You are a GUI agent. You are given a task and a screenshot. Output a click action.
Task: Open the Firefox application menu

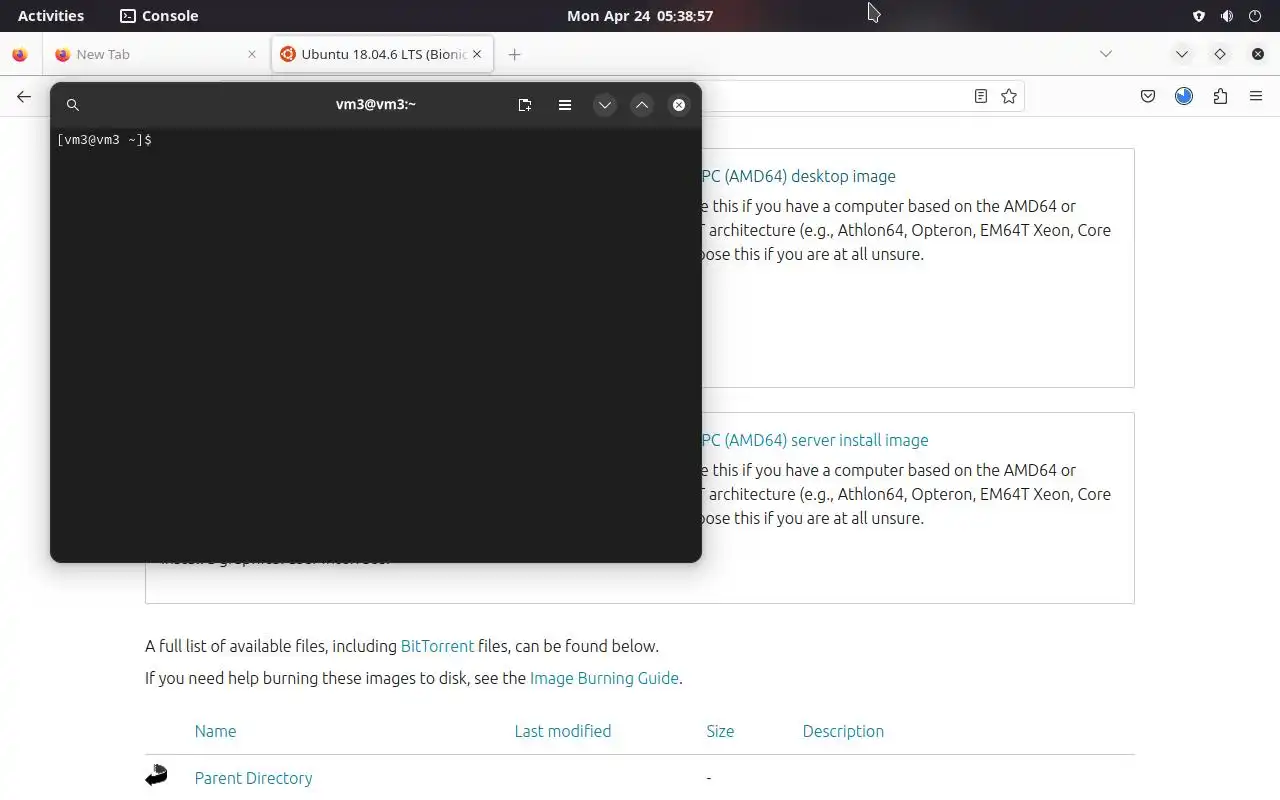1256,96
